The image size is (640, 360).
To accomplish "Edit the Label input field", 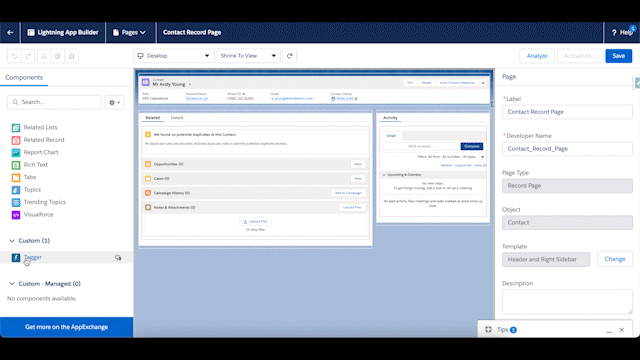I will click(x=567, y=112).
